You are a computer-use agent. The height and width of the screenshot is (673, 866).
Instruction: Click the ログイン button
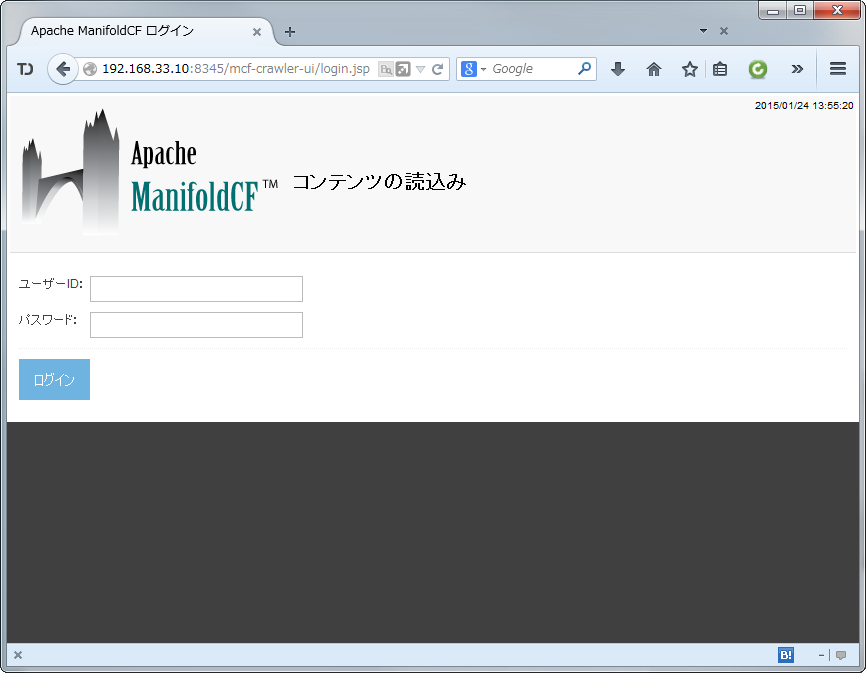54,379
